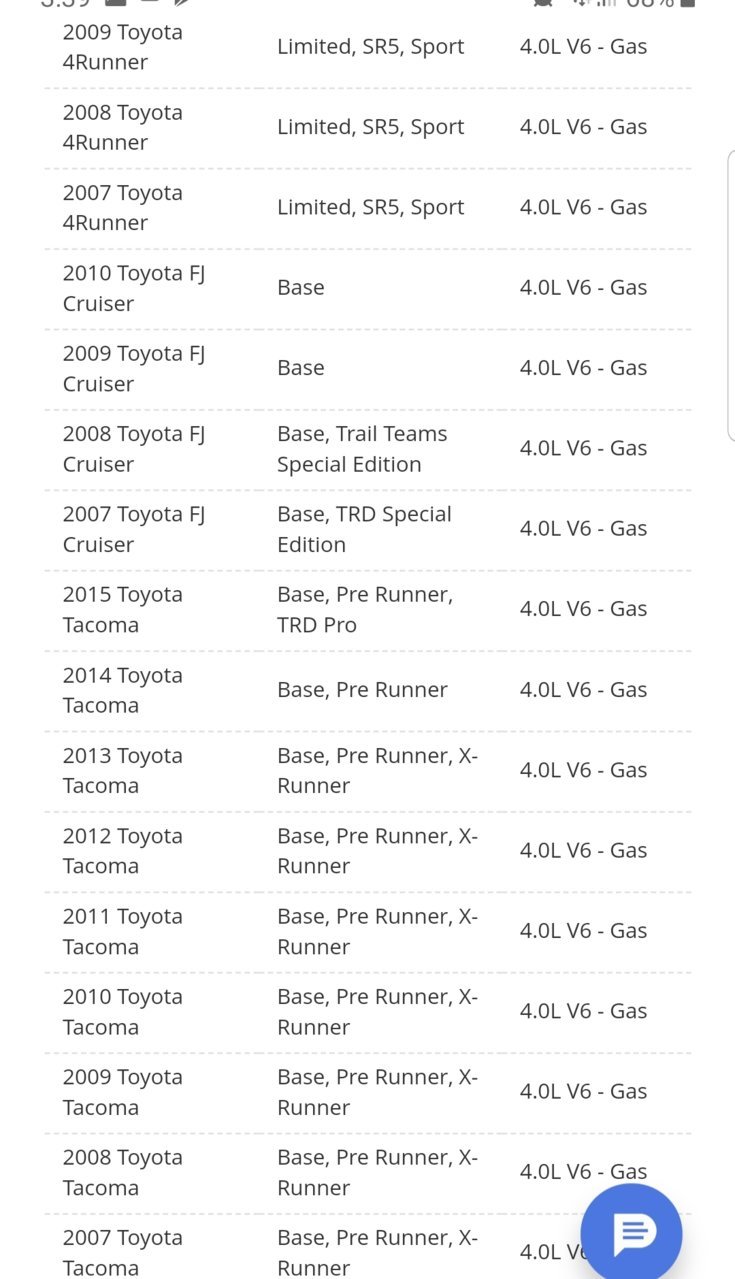Viewport: 735px width, 1279px height.
Task: Click the 2007 Toyota Tacoma vehicle name
Action: tap(123, 1253)
